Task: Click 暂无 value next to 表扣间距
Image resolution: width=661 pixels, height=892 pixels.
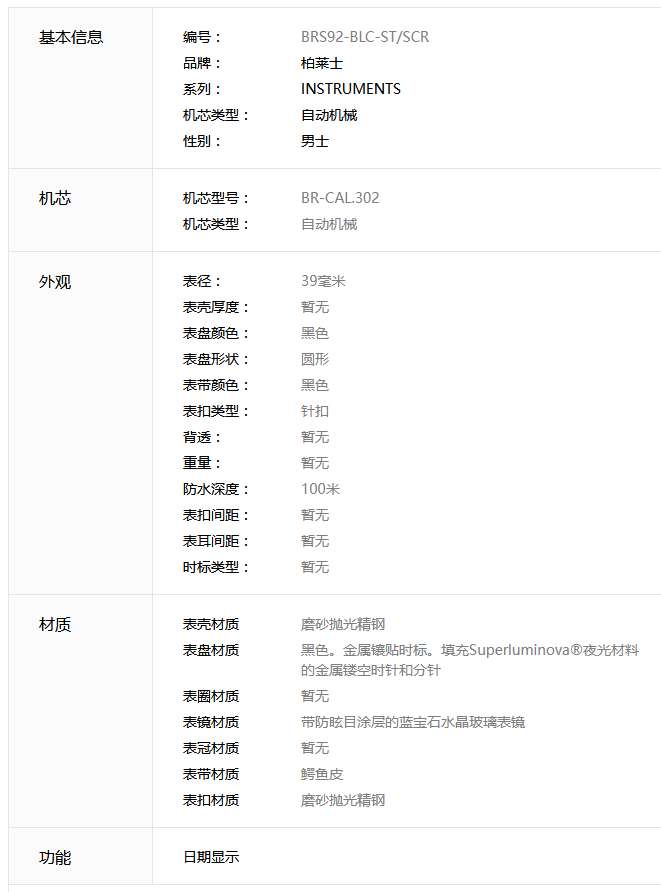Action: pyautogui.click(x=315, y=515)
